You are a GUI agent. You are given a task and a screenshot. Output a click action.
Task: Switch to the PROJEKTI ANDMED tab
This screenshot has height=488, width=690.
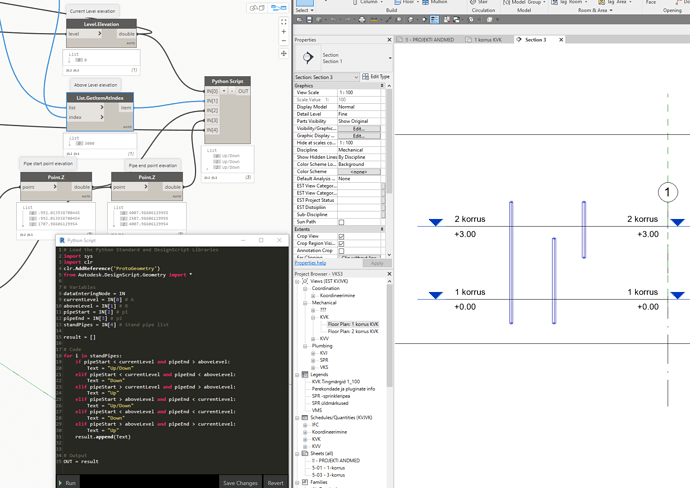[x=430, y=40]
